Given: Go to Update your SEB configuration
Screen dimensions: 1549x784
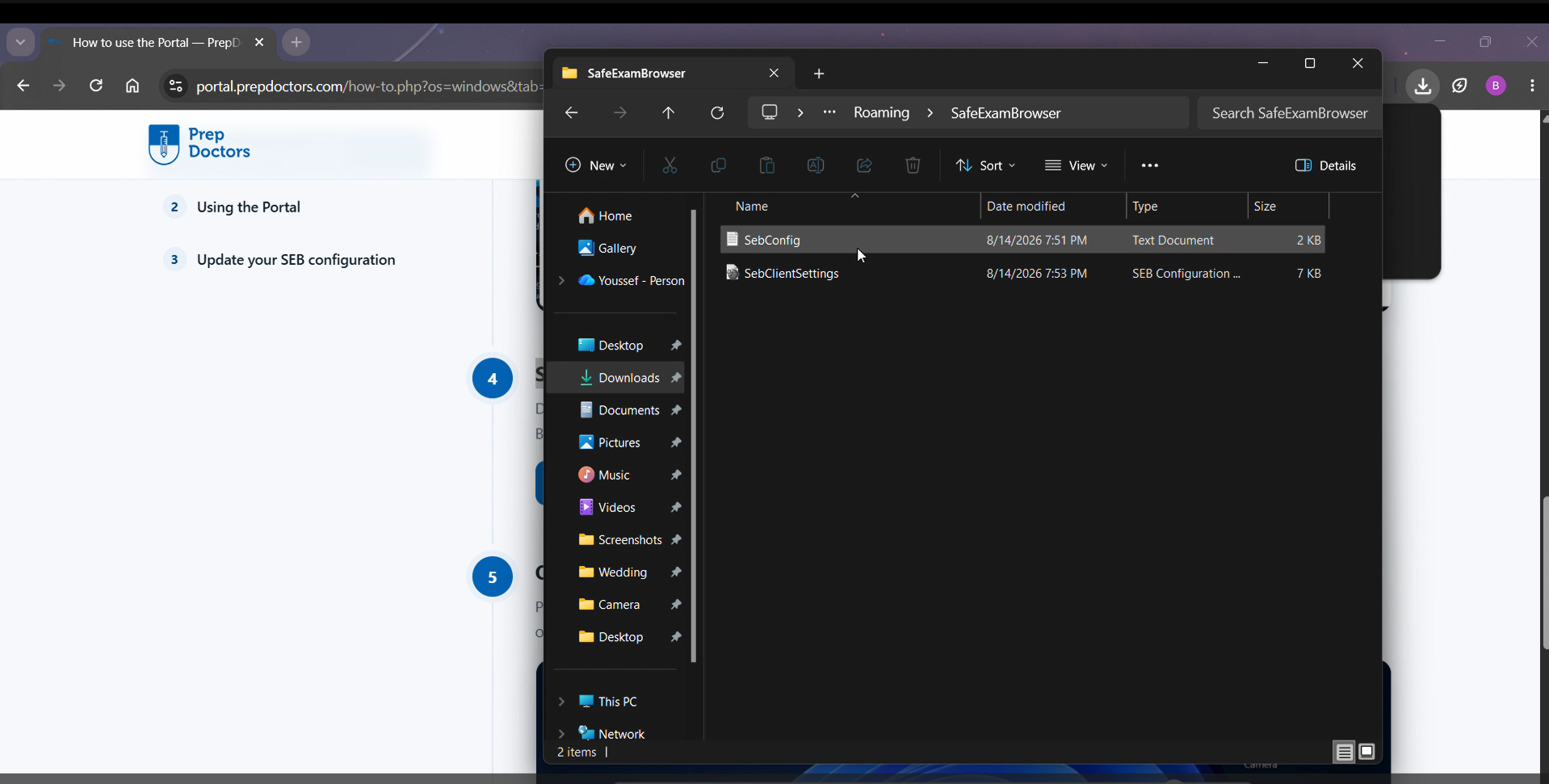Looking at the screenshot, I should pos(296,260).
